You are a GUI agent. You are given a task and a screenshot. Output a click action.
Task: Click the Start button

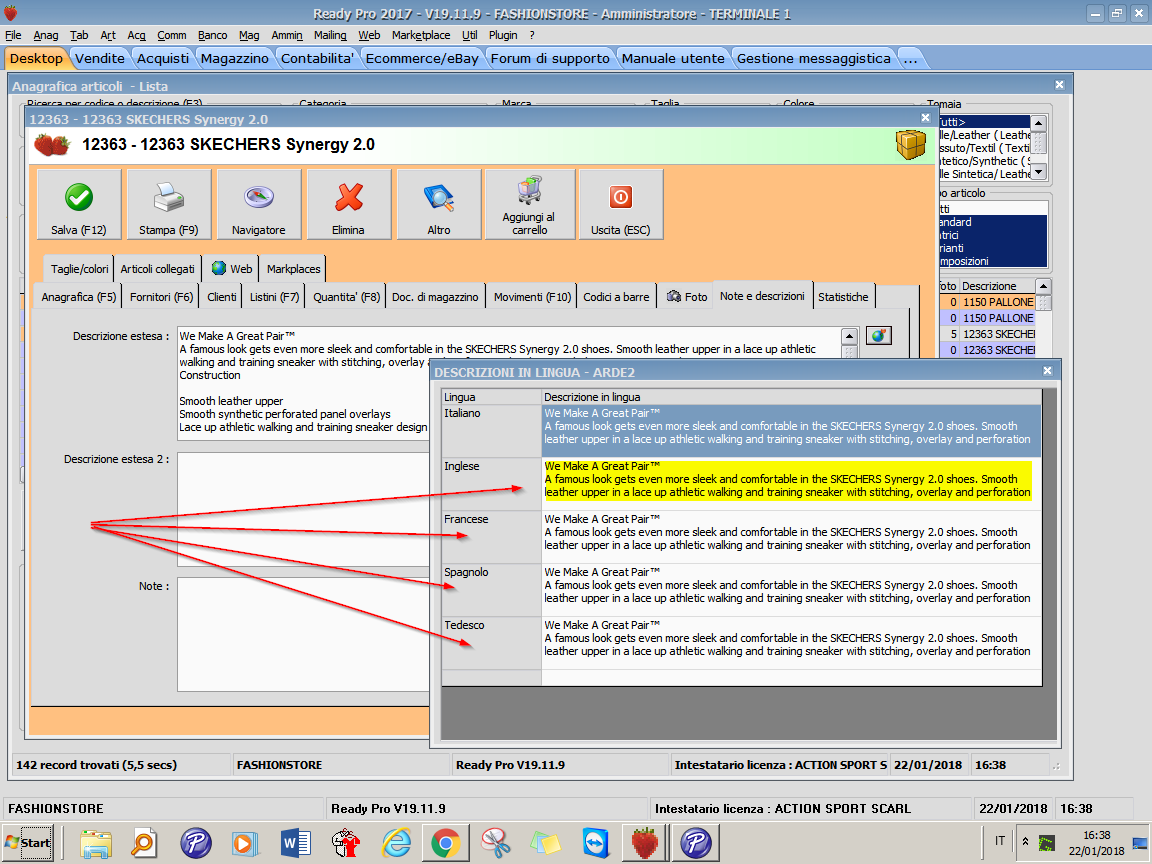tap(28, 843)
